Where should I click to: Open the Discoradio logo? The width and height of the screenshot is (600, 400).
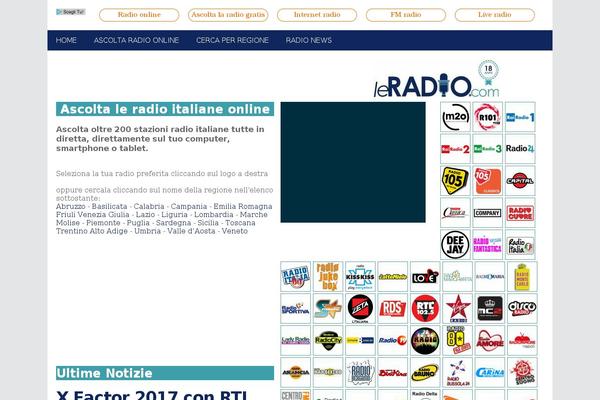(x=522, y=309)
